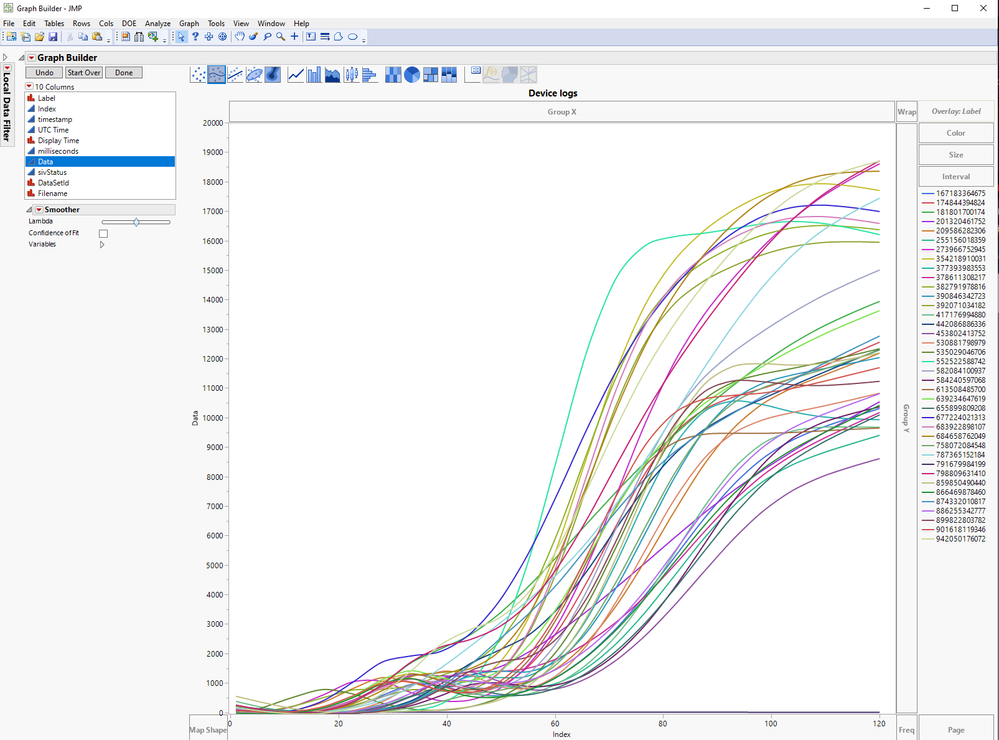
Task: Expand the Variables disclosure triangle
Action: tap(102, 244)
